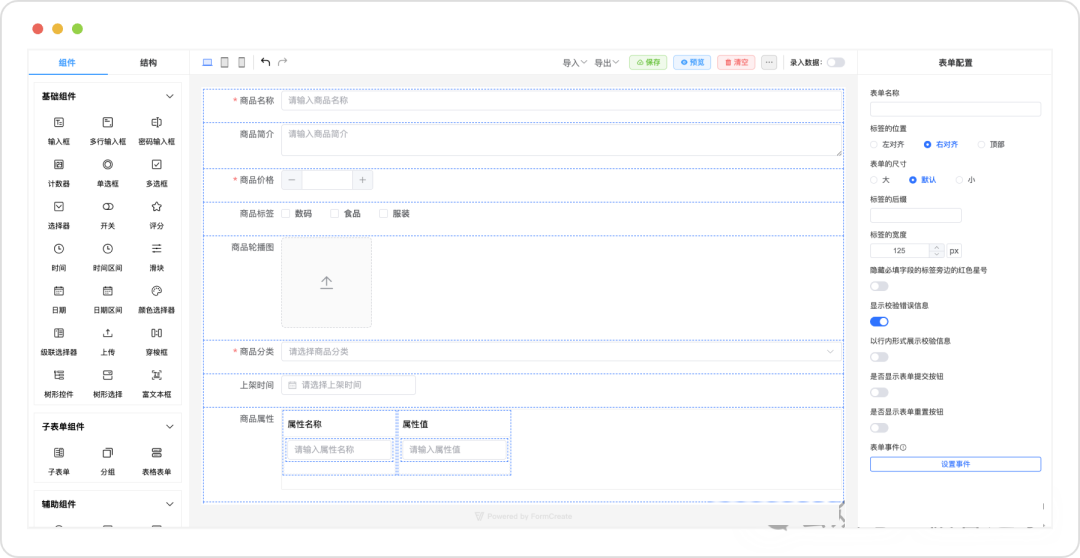Click the 保存 button

tap(647, 62)
